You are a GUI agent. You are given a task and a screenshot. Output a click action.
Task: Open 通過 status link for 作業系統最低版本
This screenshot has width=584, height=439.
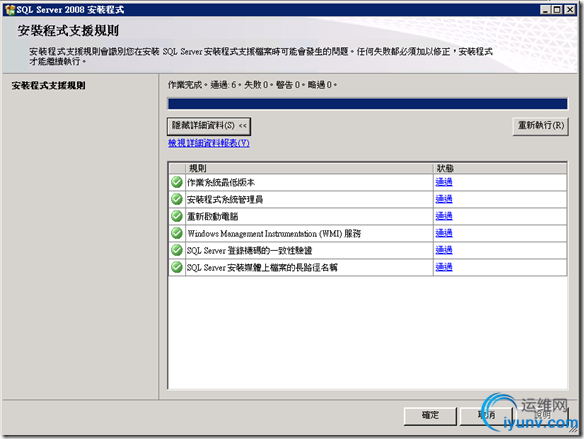(444, 182)
